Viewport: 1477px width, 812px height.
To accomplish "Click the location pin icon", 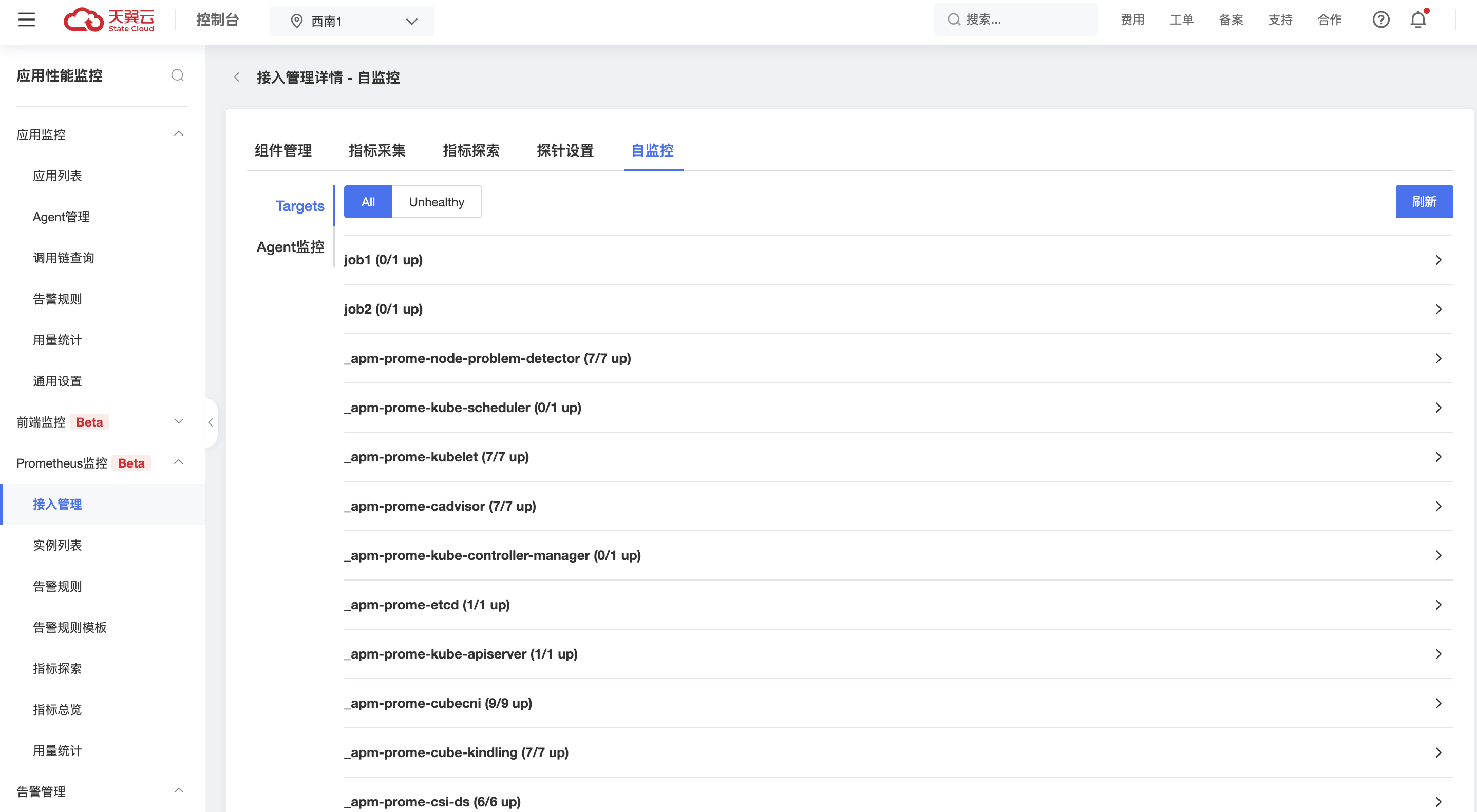I will pyautogui.click(x=296, y=21).
